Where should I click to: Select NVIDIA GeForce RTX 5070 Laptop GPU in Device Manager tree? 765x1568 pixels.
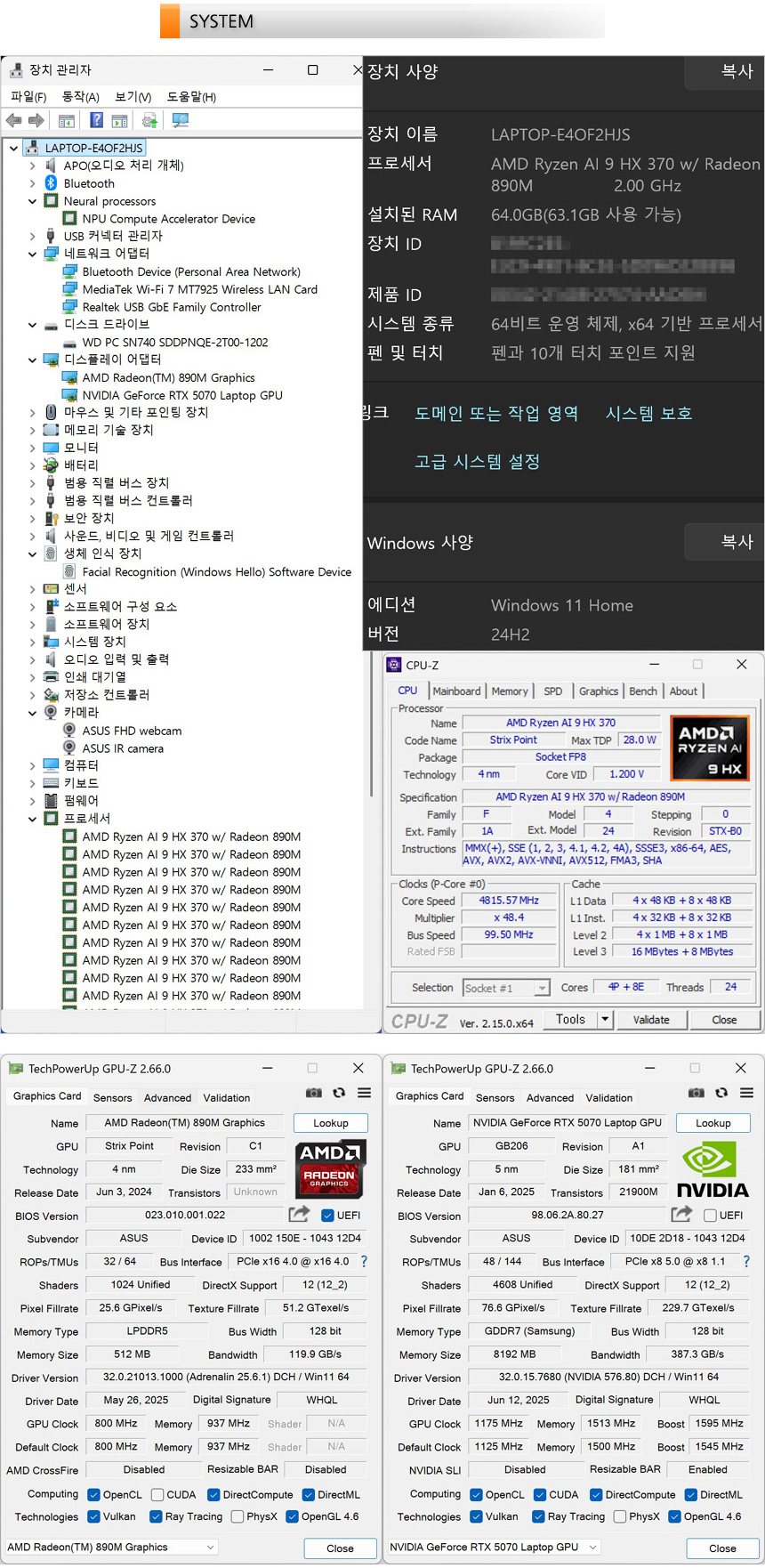point(182,395)
